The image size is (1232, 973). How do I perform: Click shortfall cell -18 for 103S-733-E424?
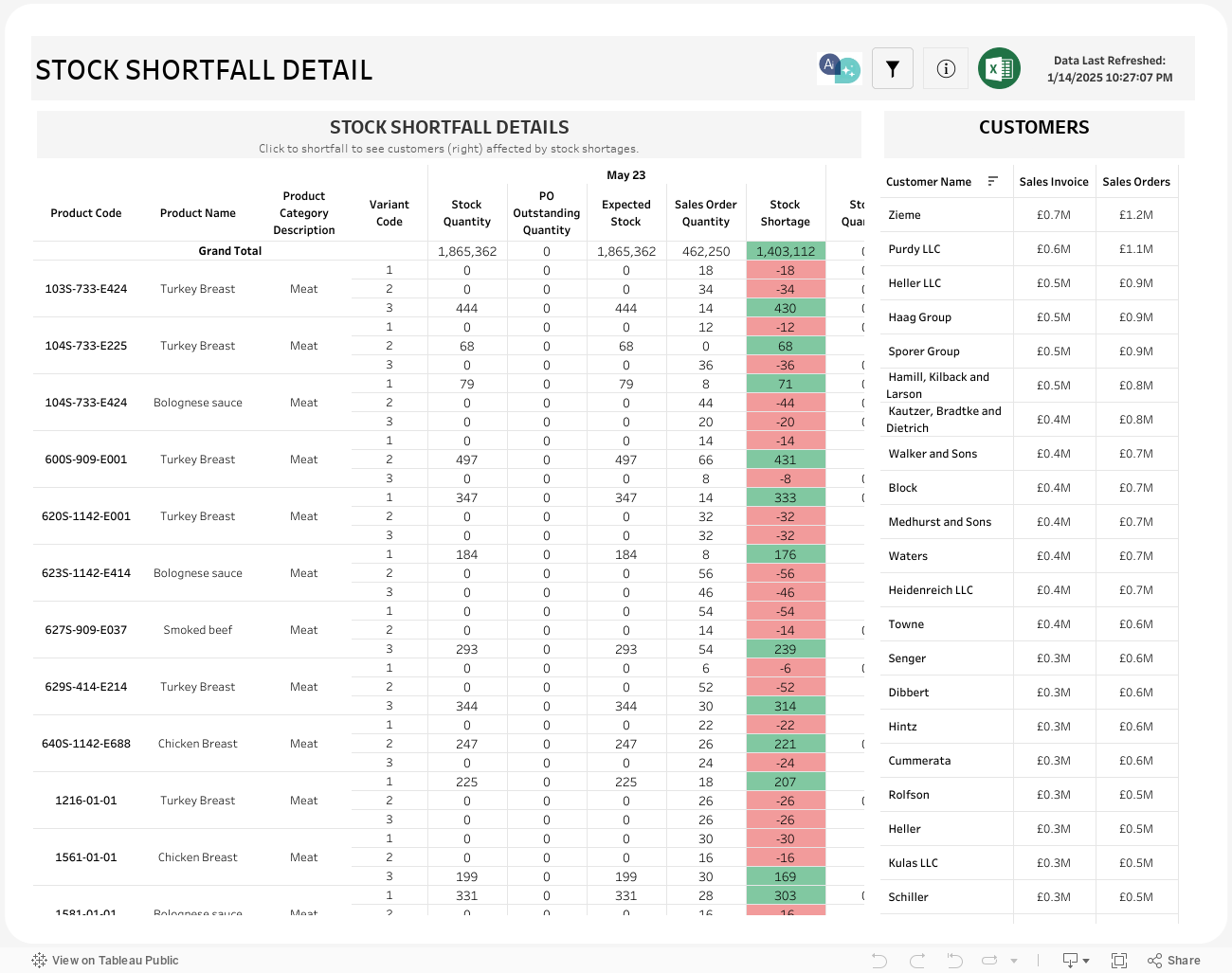coord(786,270)
